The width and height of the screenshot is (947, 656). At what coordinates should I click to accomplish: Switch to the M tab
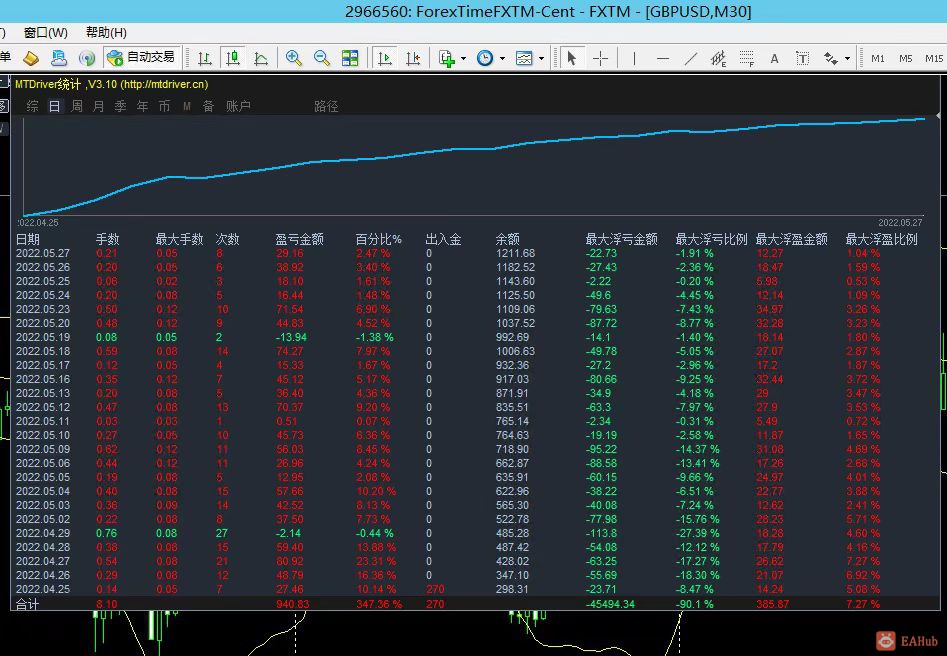187,106
